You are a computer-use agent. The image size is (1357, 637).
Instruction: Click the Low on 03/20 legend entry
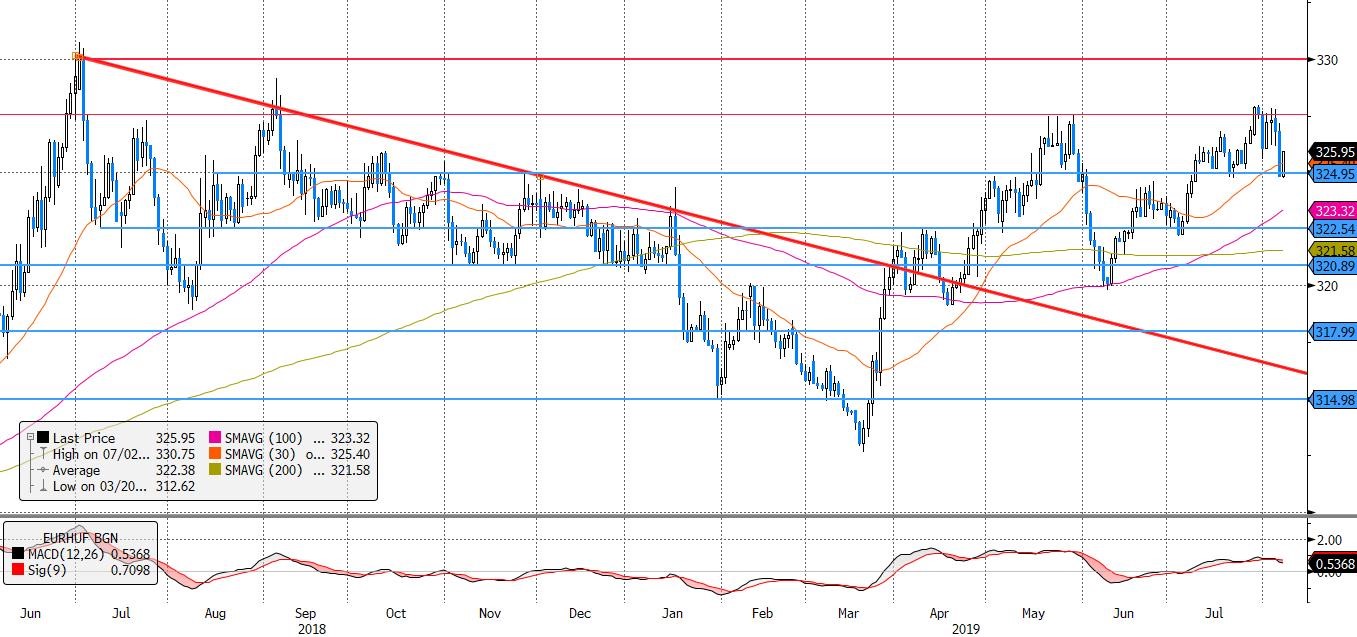pos(98,486)
